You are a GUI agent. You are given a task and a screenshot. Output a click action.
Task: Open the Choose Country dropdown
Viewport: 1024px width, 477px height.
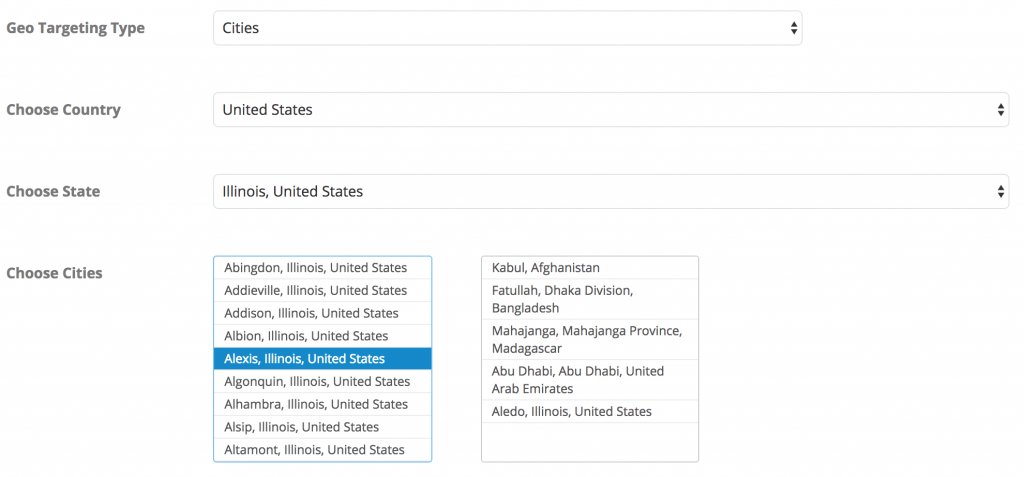click(x=610, y=110)
